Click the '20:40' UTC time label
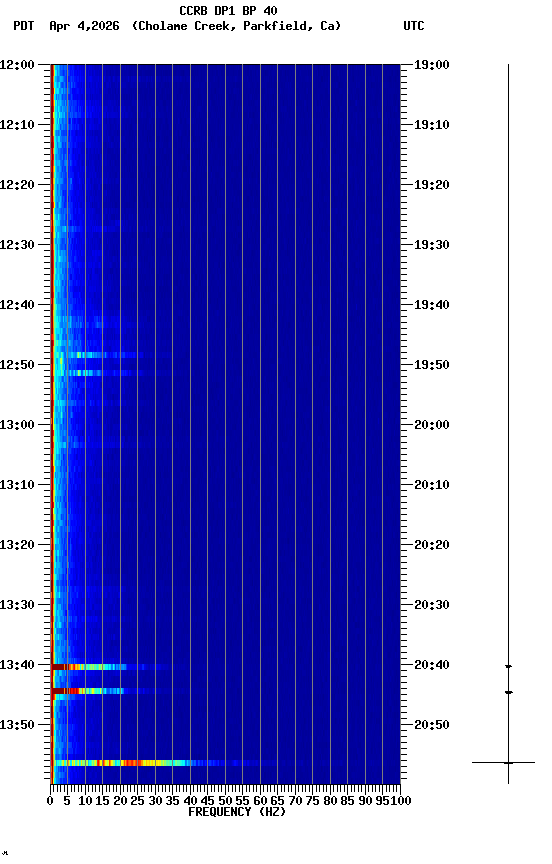This screenshot has width=552, height=864. (x=432, y=665)
